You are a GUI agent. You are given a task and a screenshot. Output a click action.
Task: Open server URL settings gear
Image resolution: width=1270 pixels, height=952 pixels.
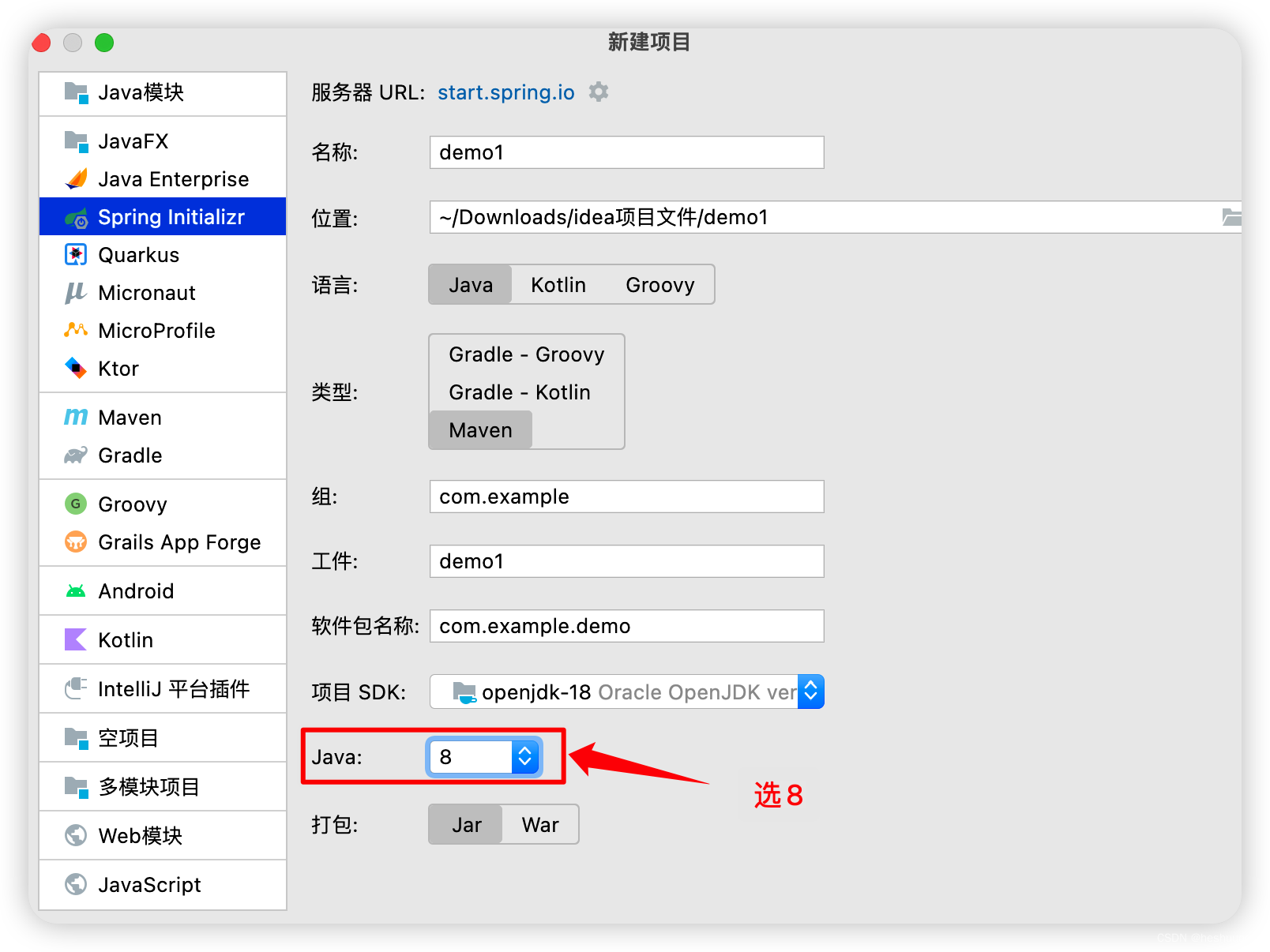click(x=599, y=92)
